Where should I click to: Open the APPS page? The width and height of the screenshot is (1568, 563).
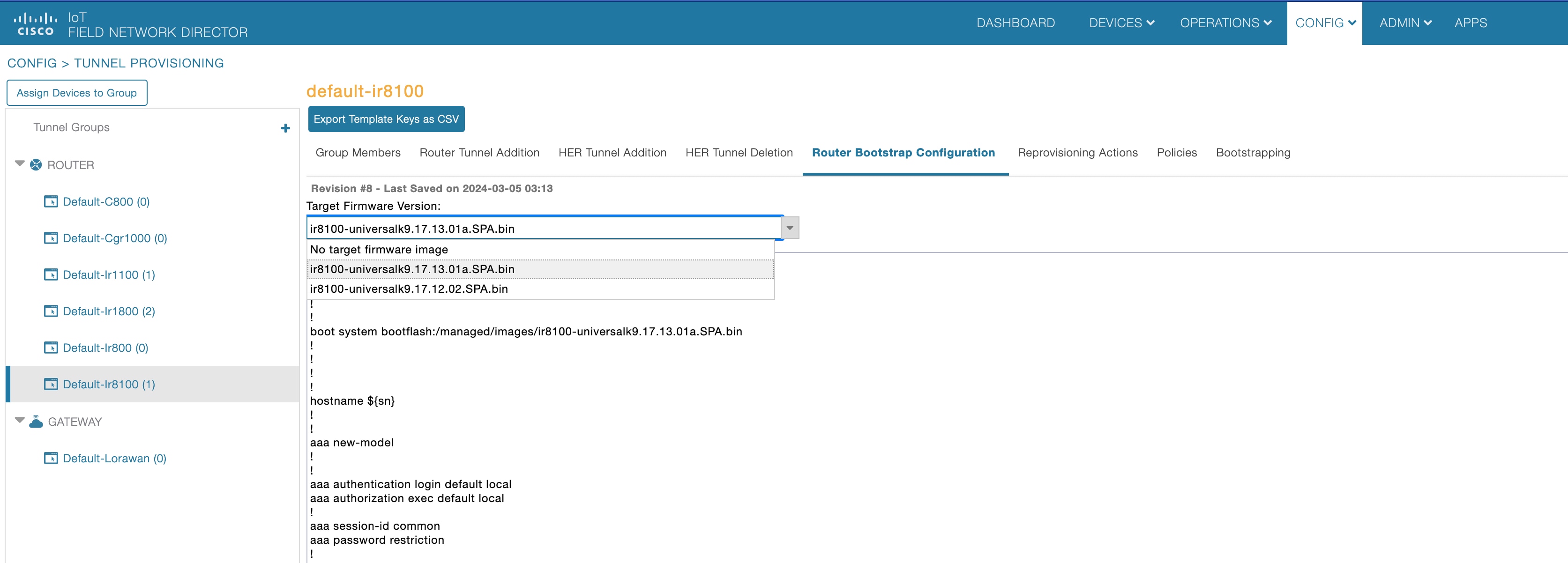pos(1471,23)
